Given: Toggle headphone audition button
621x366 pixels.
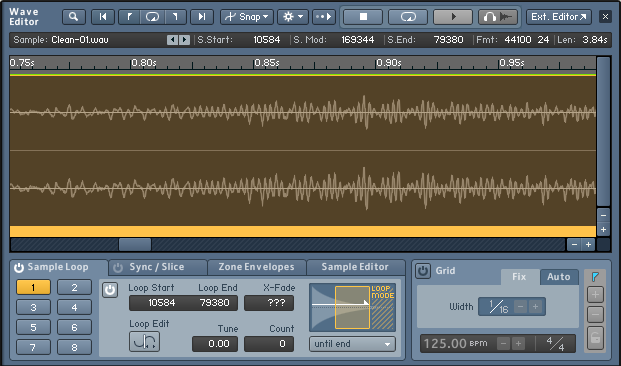Looking at the screenshot, I should [498, 17].
